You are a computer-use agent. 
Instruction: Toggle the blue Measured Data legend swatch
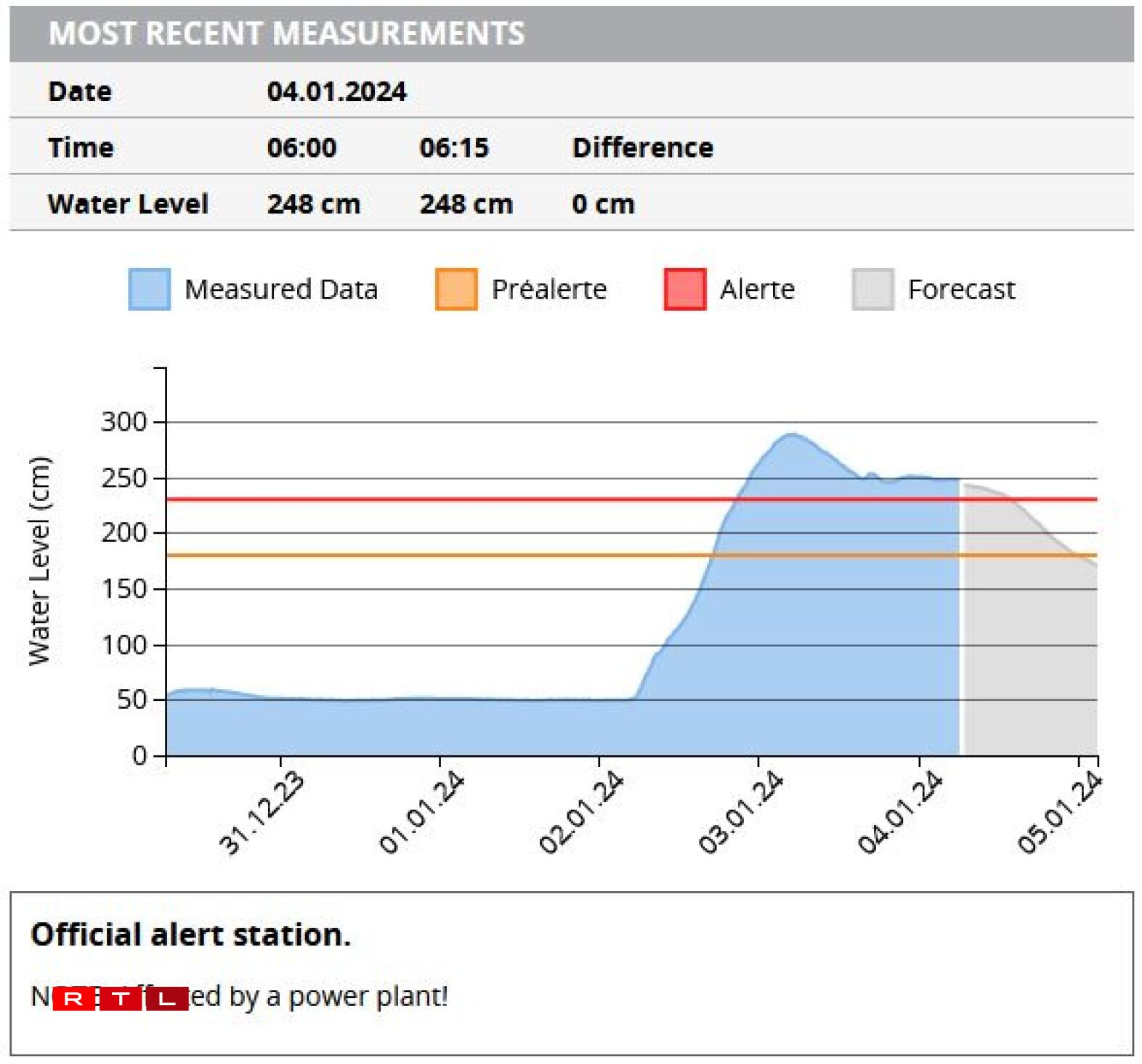click(149, 289)
